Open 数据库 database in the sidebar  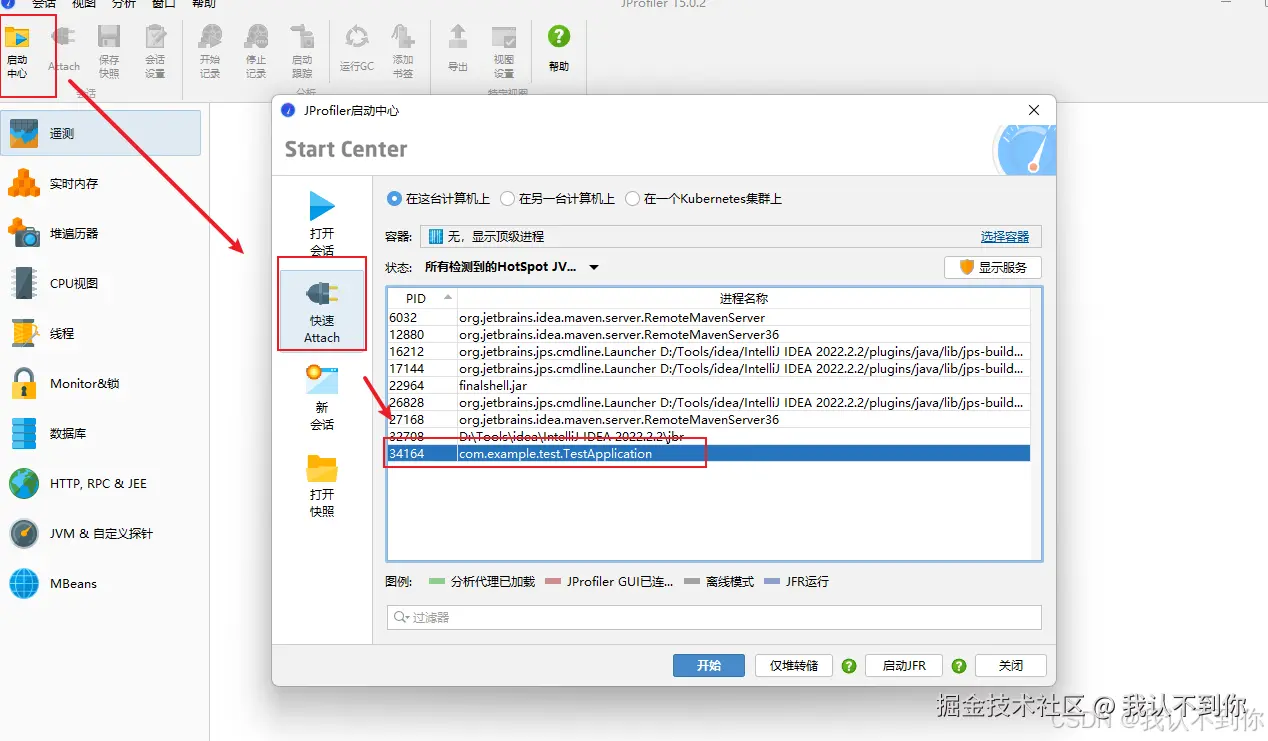pos(100,433)
